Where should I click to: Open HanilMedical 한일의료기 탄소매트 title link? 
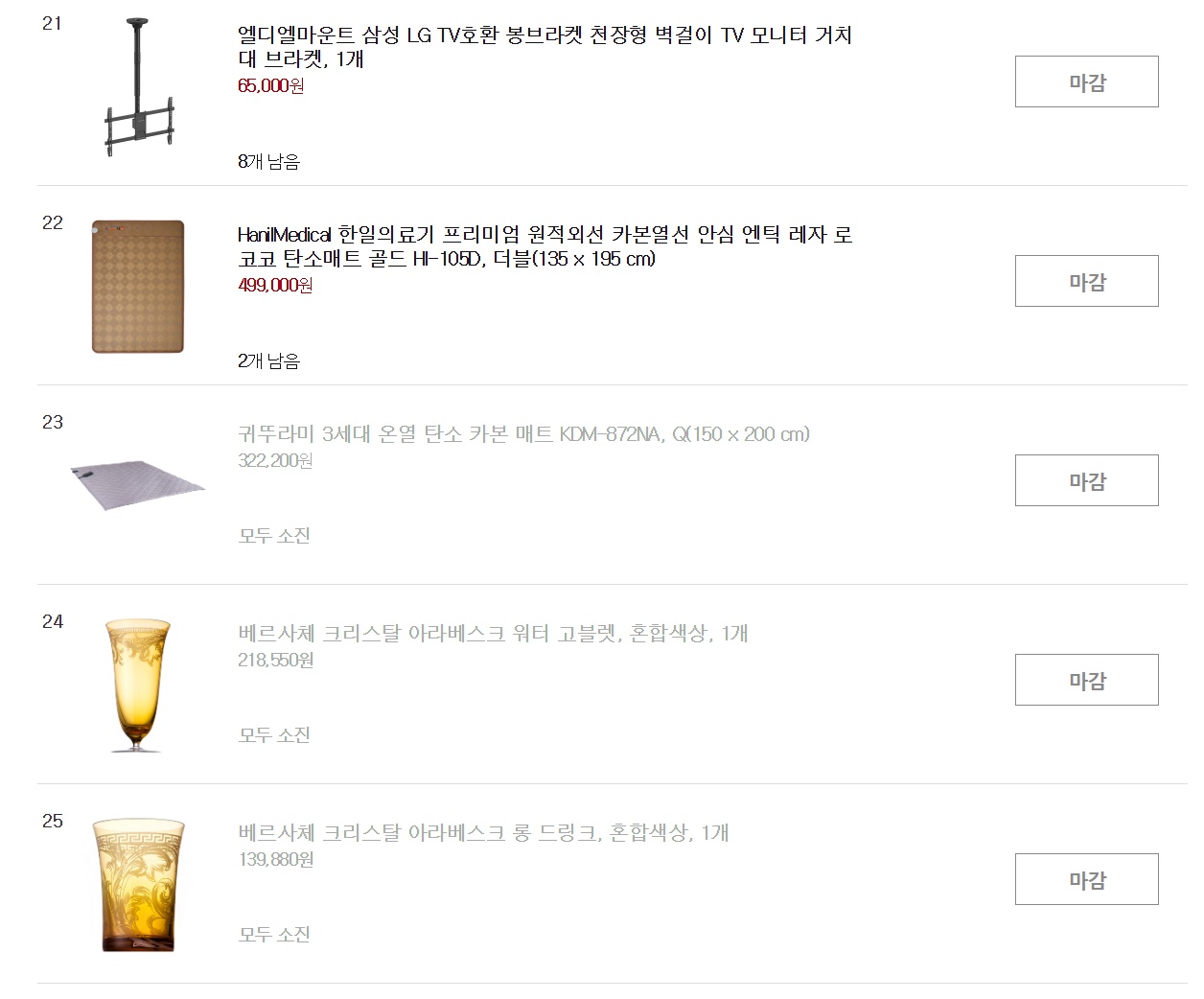pyautogui.click(x=544, y=246)
